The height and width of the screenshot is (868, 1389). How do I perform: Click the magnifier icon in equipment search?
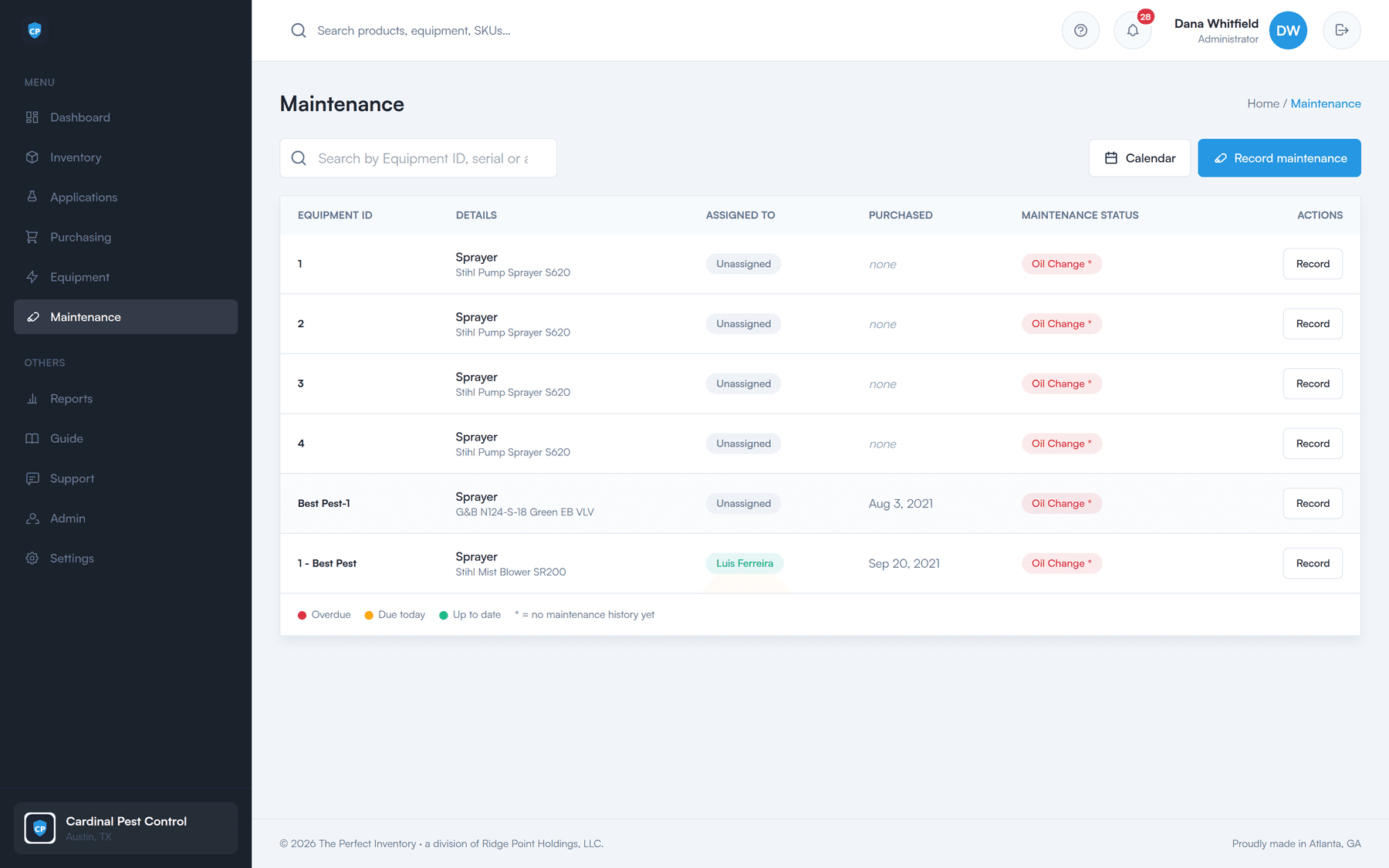[x=299, y=158]
